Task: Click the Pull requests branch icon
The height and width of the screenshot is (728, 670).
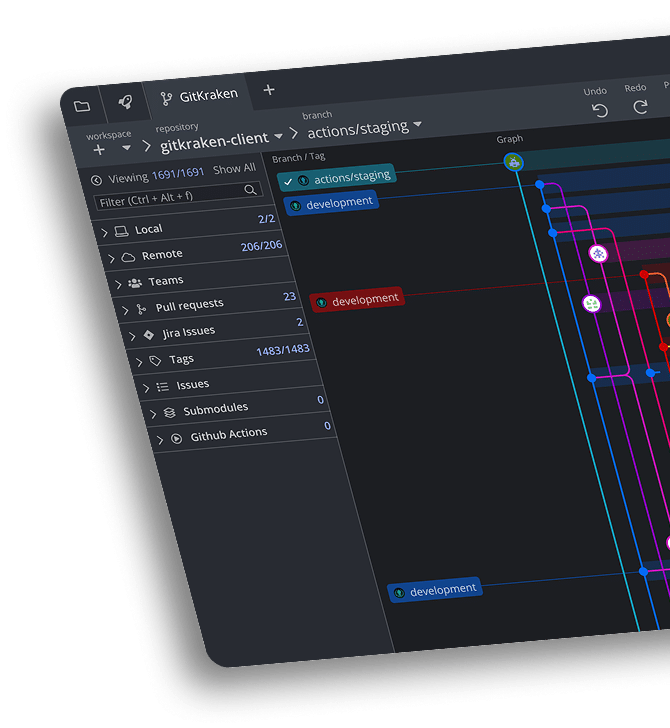Action: (141, 309)
